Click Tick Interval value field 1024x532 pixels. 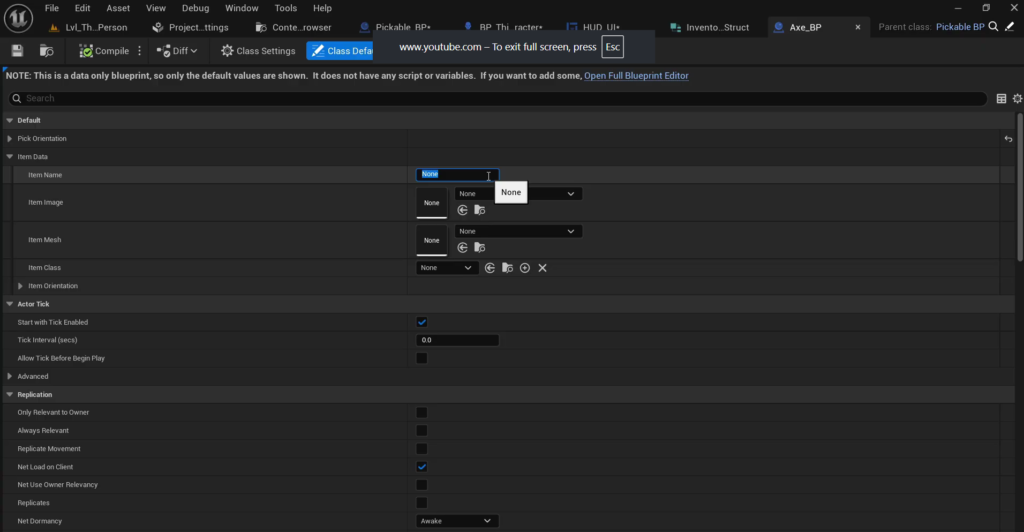tap(457, 340)
